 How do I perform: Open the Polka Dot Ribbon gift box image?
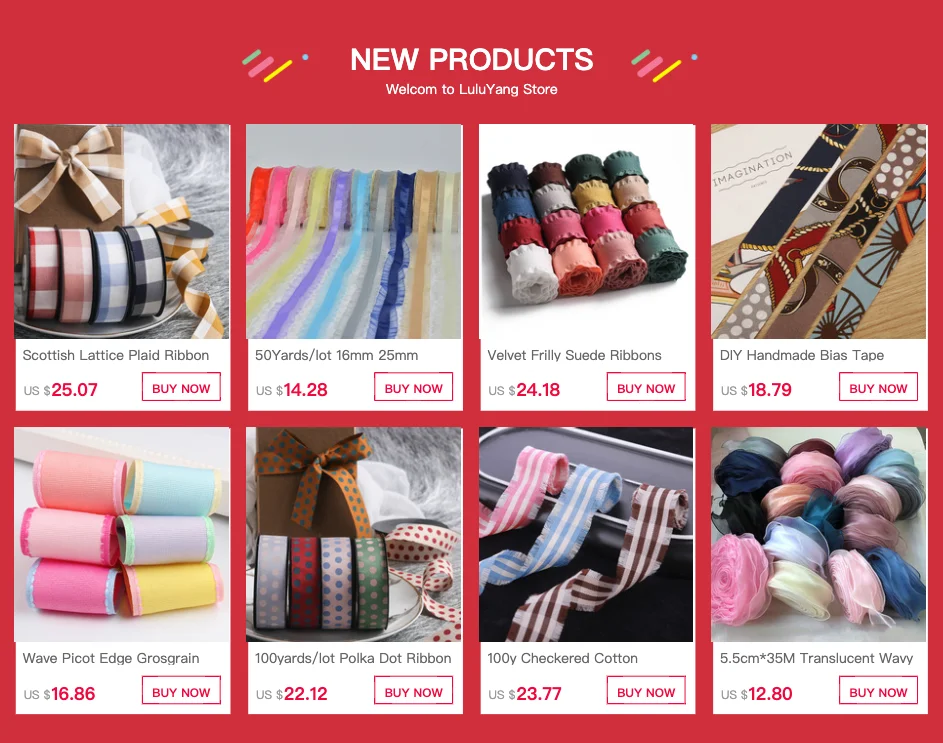(354, 535)
